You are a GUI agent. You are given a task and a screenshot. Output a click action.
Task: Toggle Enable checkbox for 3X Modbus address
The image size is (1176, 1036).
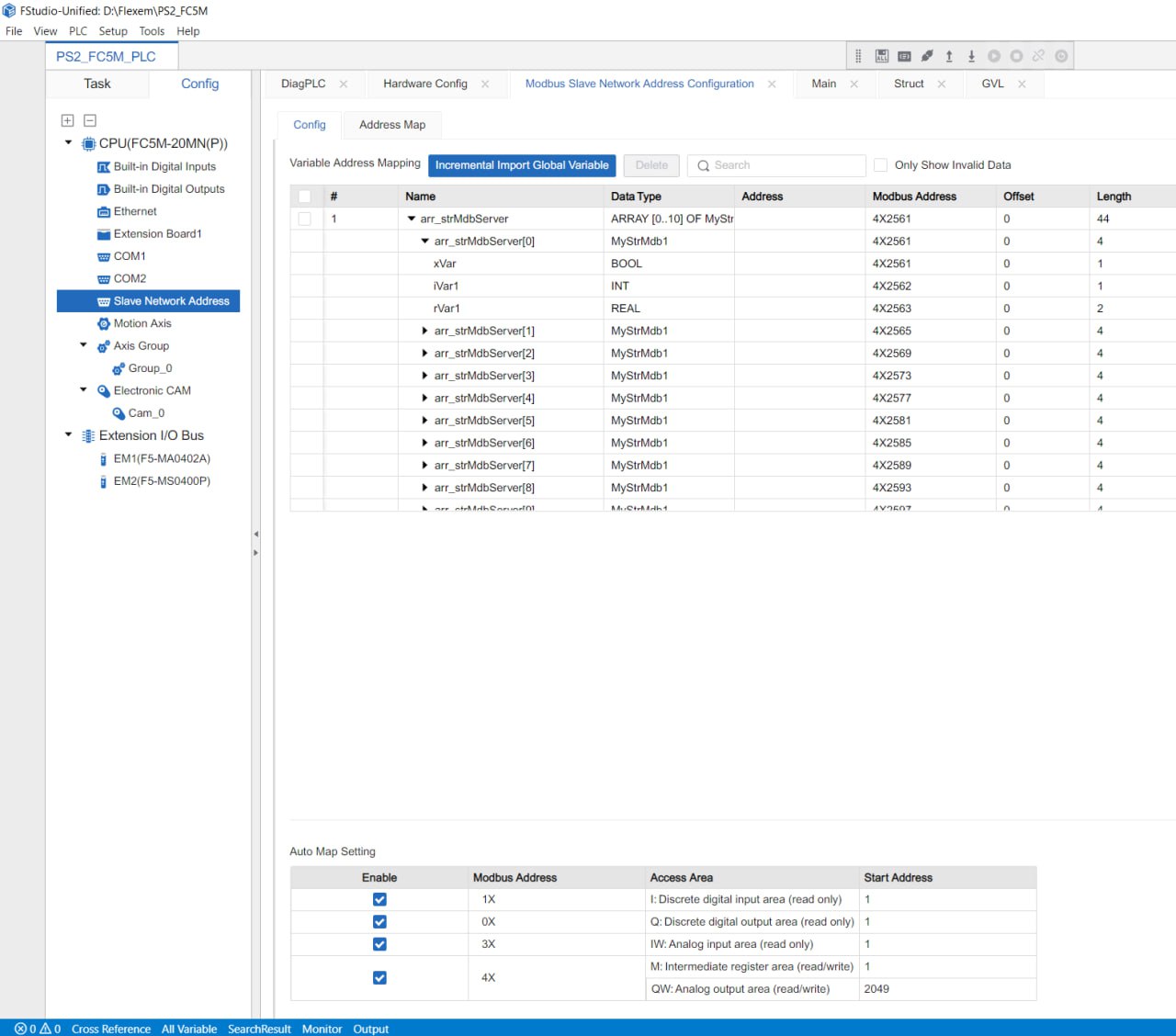(x=379, y=944)
